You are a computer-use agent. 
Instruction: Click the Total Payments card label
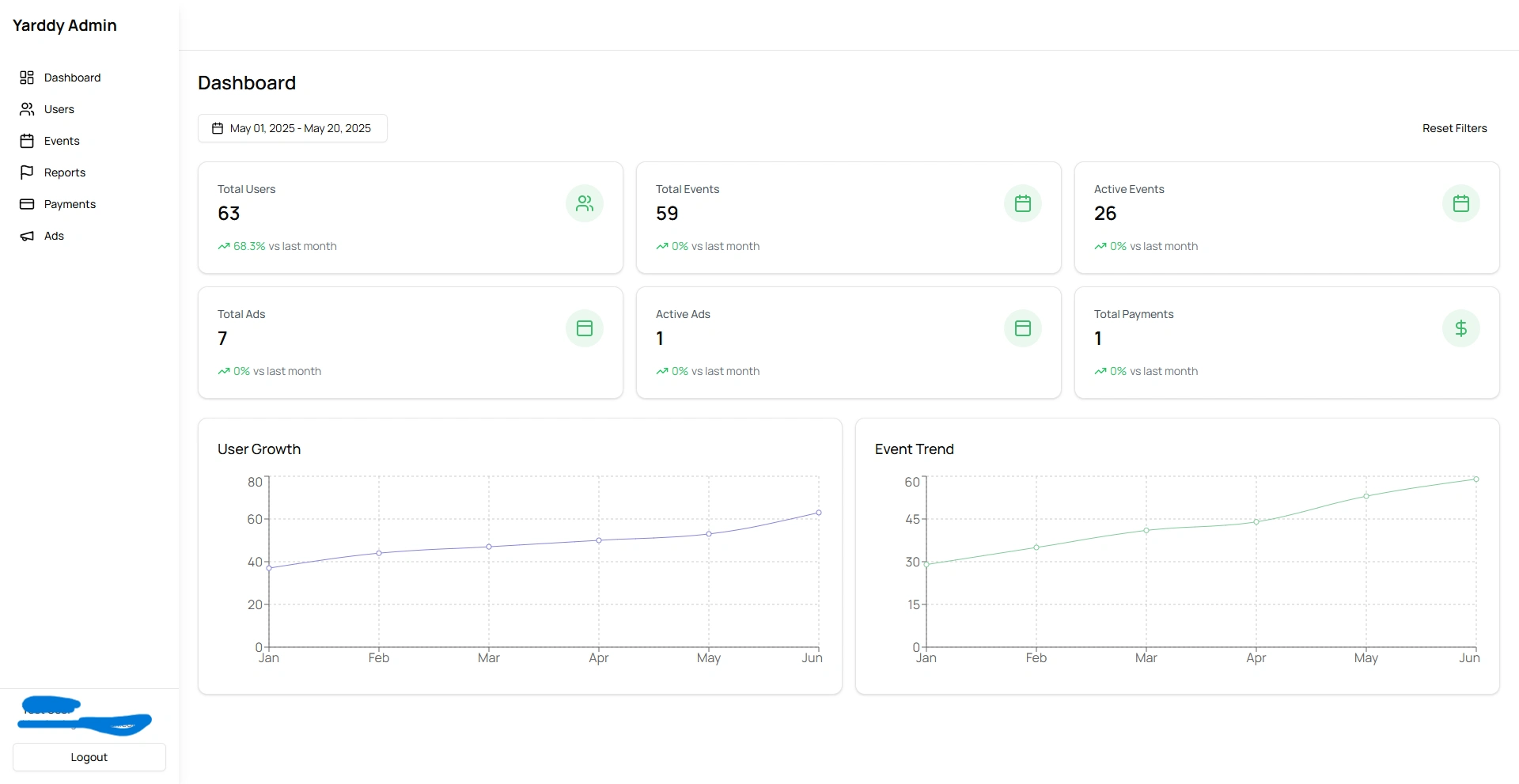click(x=1134, y=315)
